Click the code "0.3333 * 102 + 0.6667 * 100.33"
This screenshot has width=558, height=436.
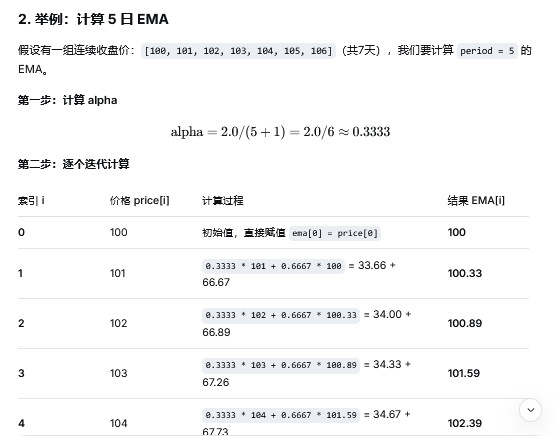[281, 315]
